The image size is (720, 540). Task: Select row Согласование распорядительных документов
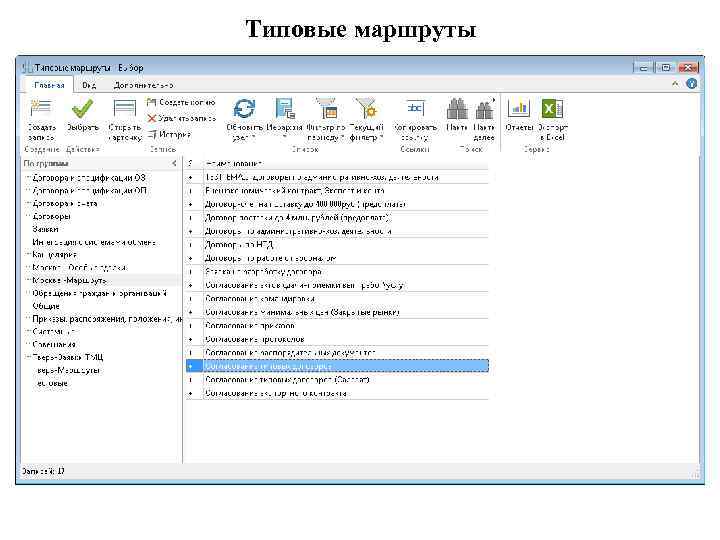338,353
